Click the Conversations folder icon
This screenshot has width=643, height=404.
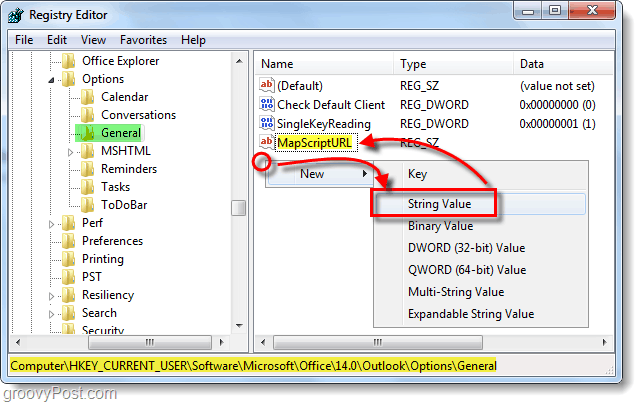[87, 115]
